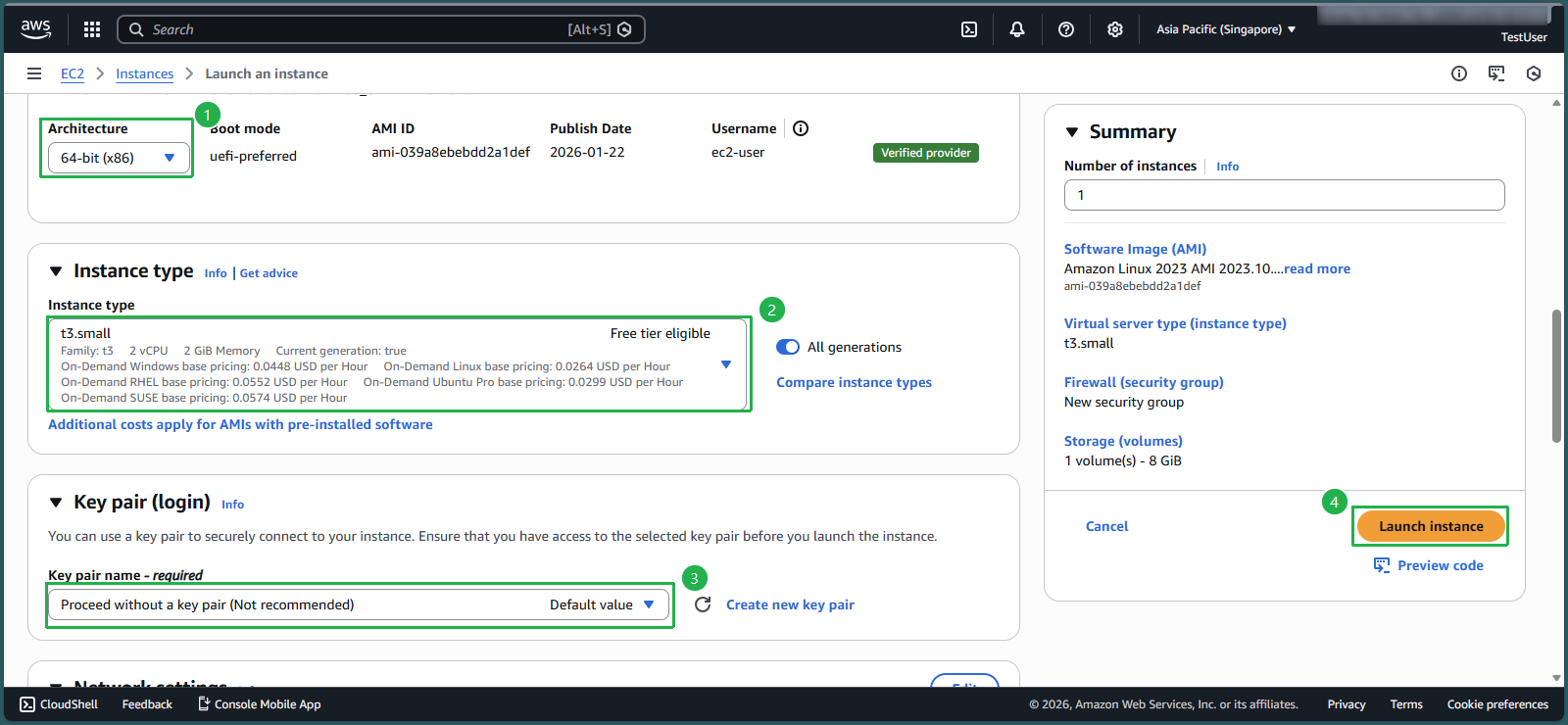Click the scrollbar up arrow

(1556, 102)
